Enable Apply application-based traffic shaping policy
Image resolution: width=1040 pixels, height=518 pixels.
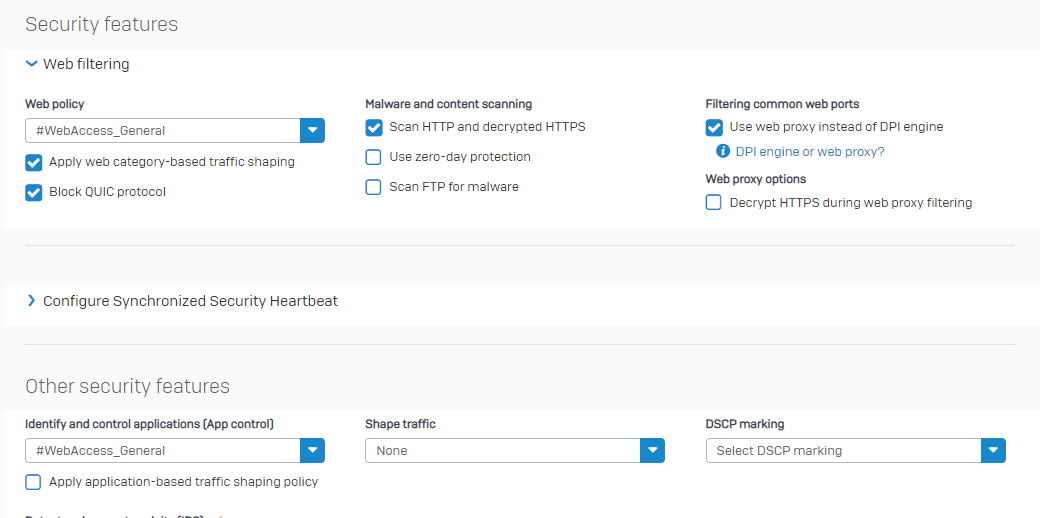[x=33, y=482]
